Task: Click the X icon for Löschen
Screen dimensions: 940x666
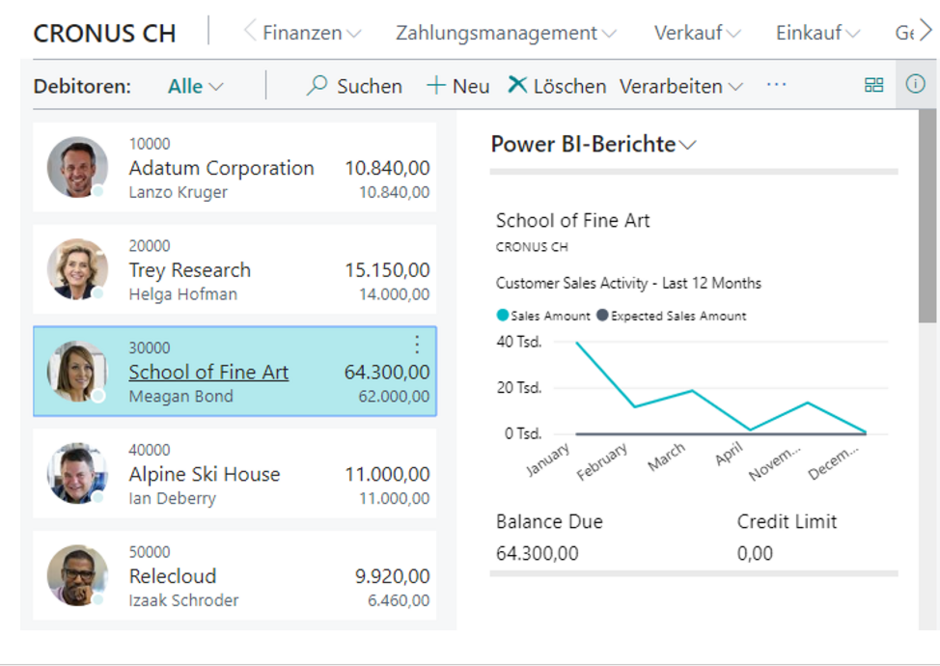Action: [x=517, y=85]
